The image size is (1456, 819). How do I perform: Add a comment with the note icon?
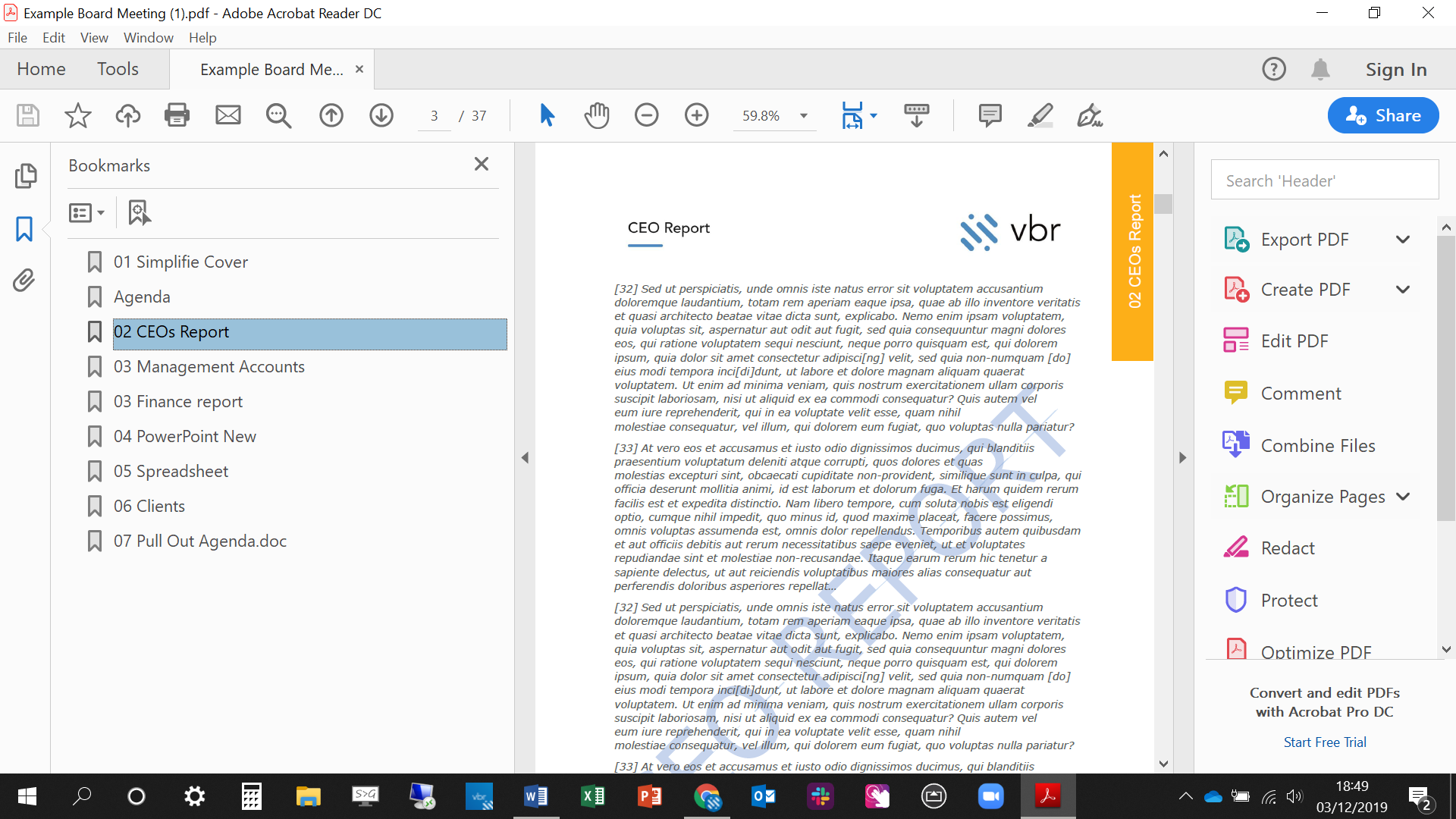(x=990, y=115)
